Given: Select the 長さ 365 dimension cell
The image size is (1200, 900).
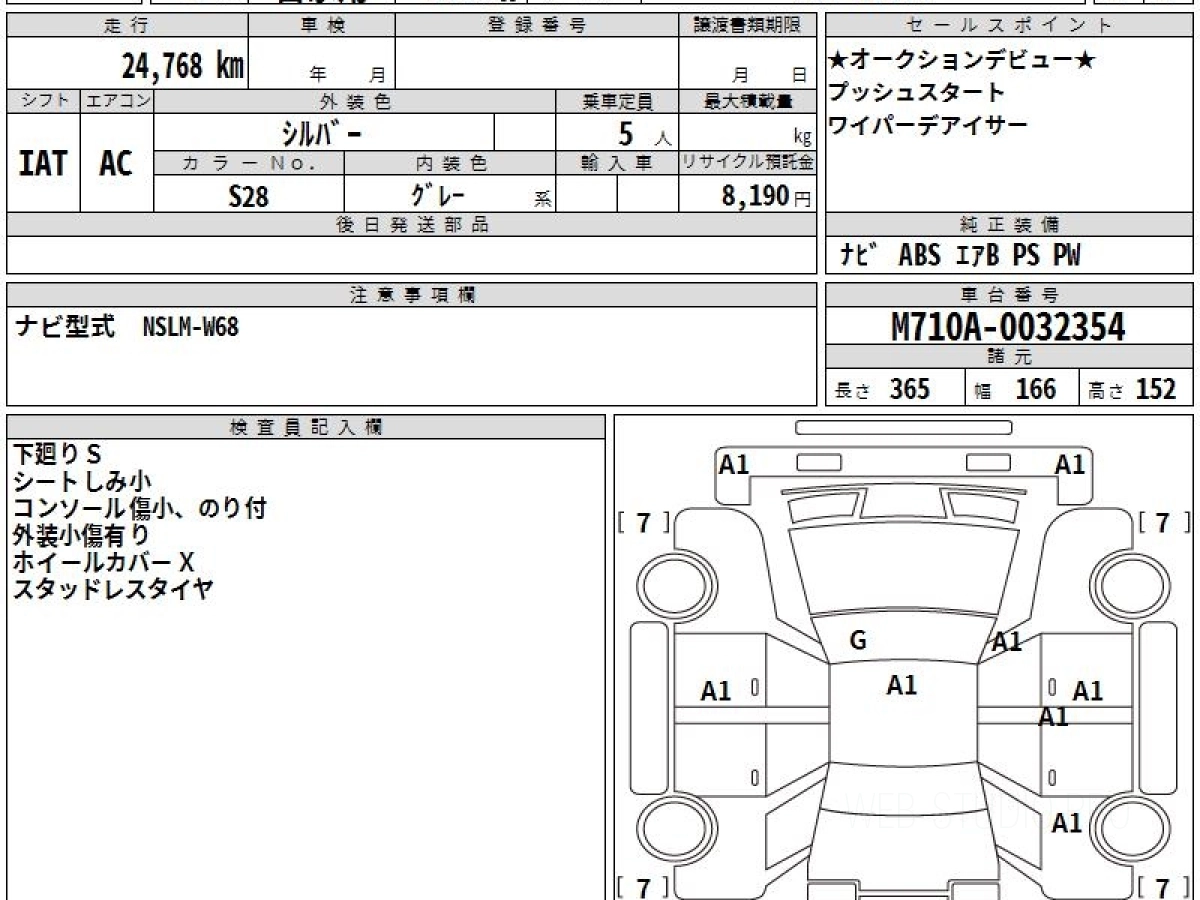Looking at the screenshot, I should pos(895,388).
